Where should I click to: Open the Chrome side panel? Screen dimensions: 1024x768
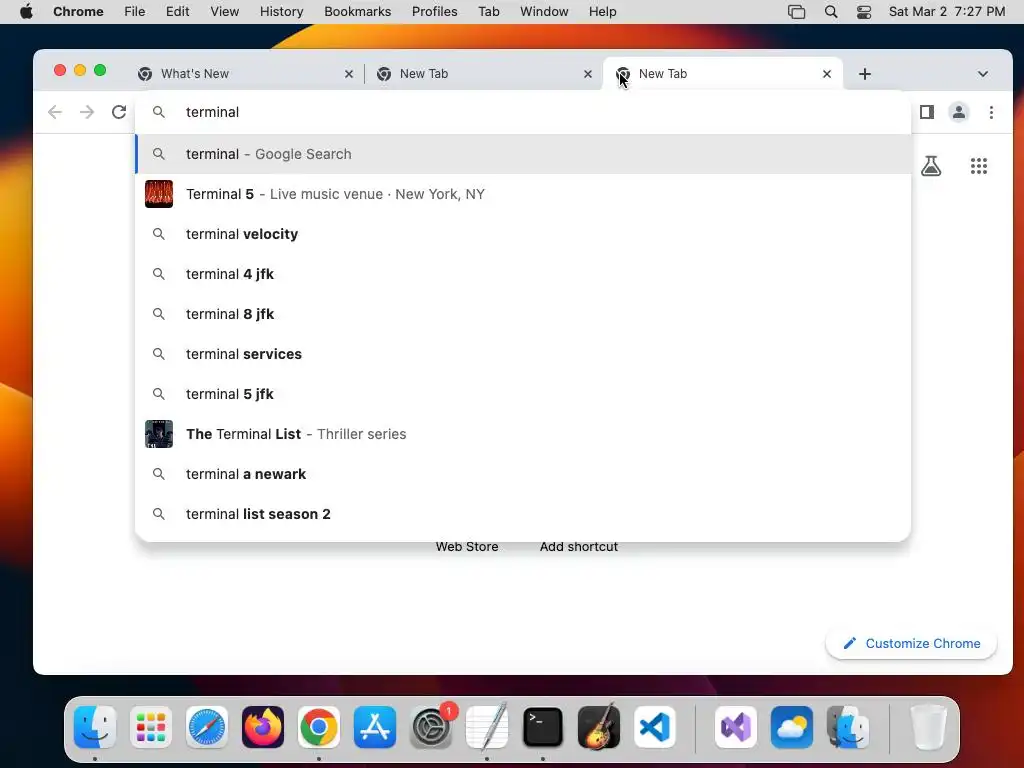click(927, 112)
